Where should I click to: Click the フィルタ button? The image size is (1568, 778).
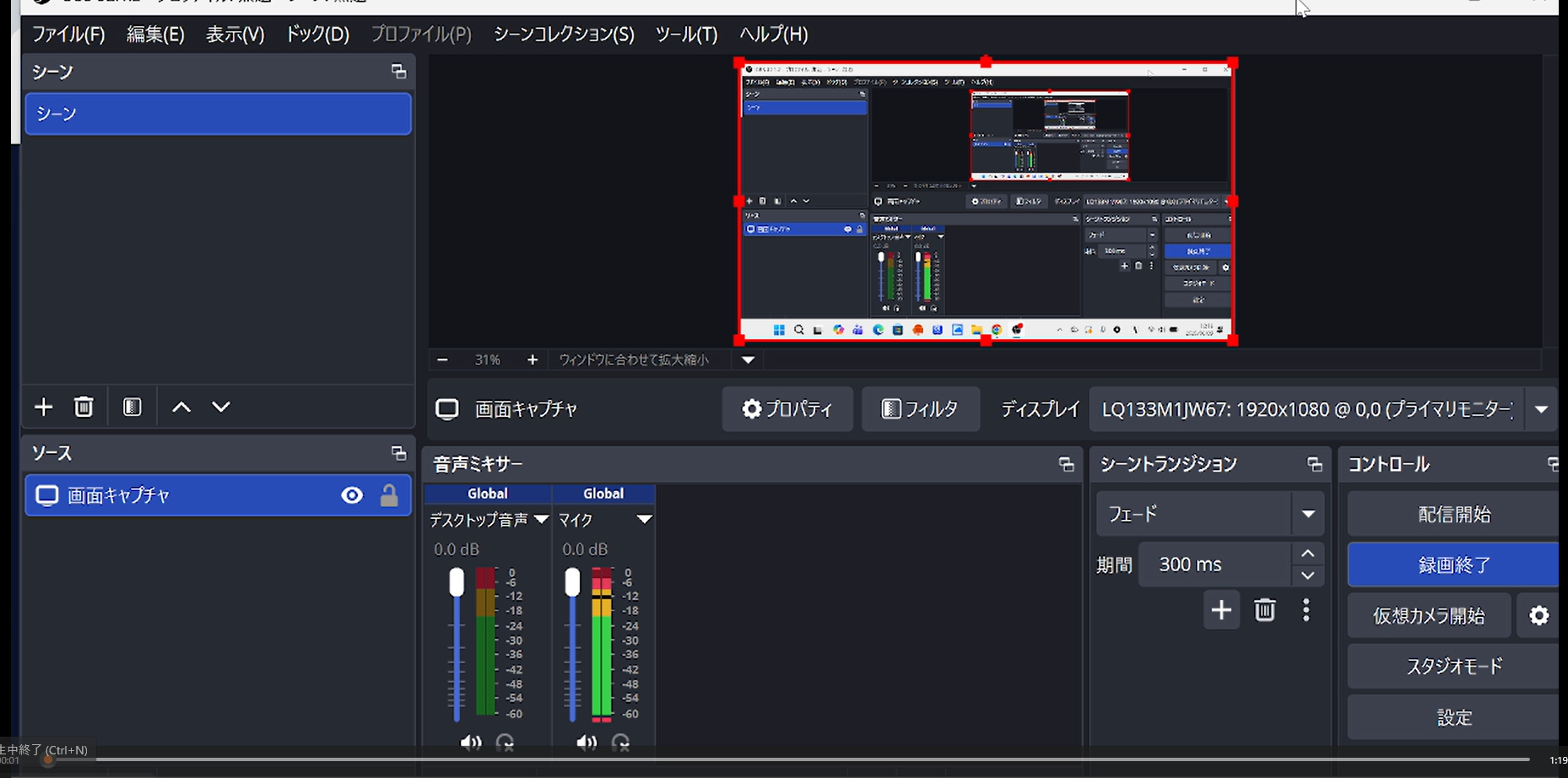click(x=921, y=409)
